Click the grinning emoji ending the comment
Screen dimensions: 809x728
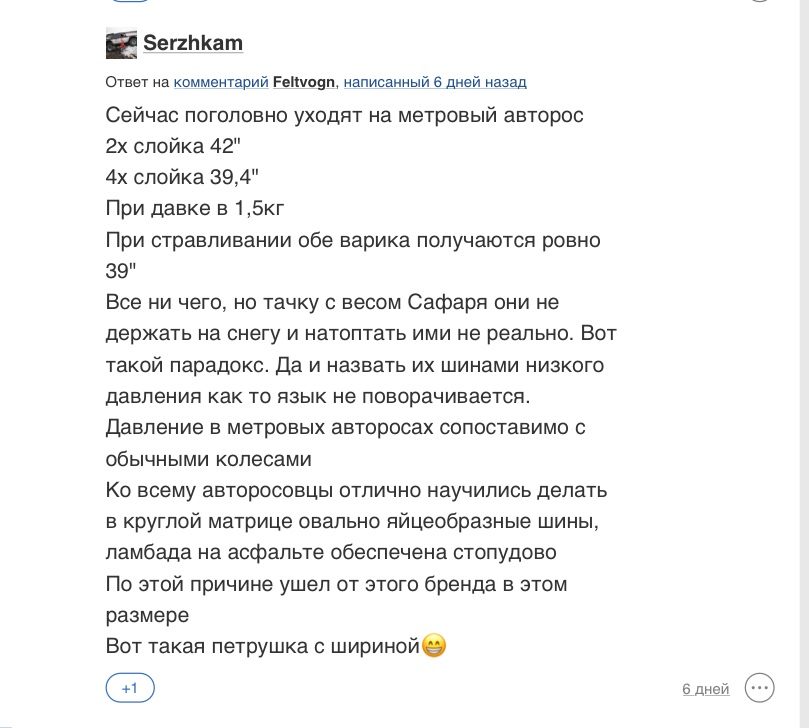pos(434,645)
